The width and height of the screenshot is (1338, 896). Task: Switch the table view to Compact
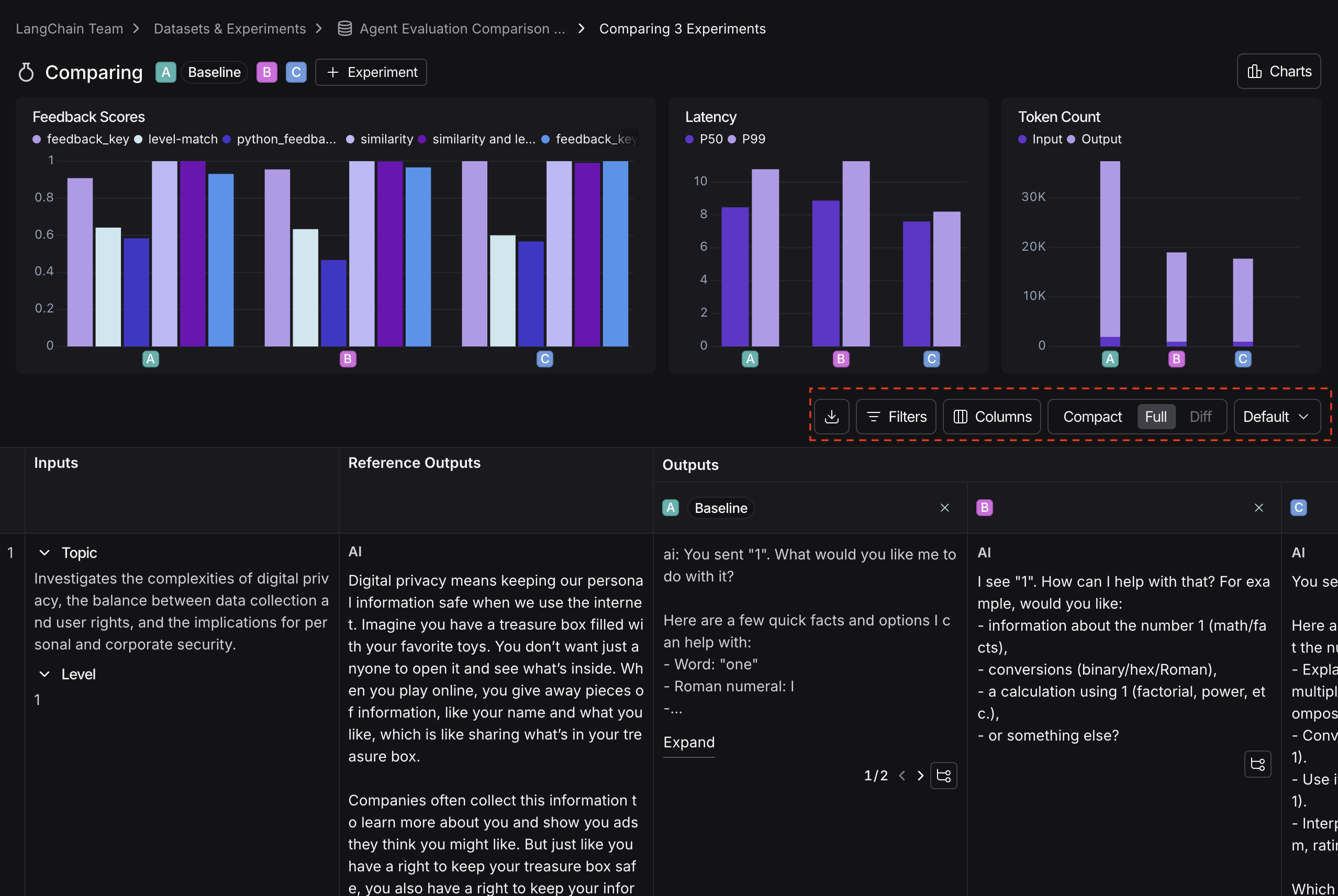[x=1092, y=417]
